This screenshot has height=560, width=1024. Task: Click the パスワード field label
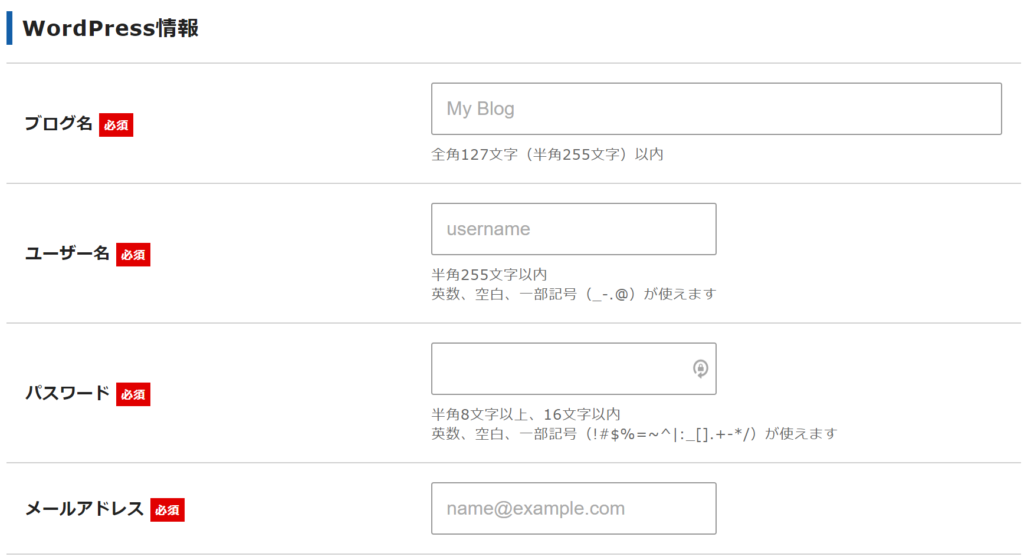coord(67,393)
